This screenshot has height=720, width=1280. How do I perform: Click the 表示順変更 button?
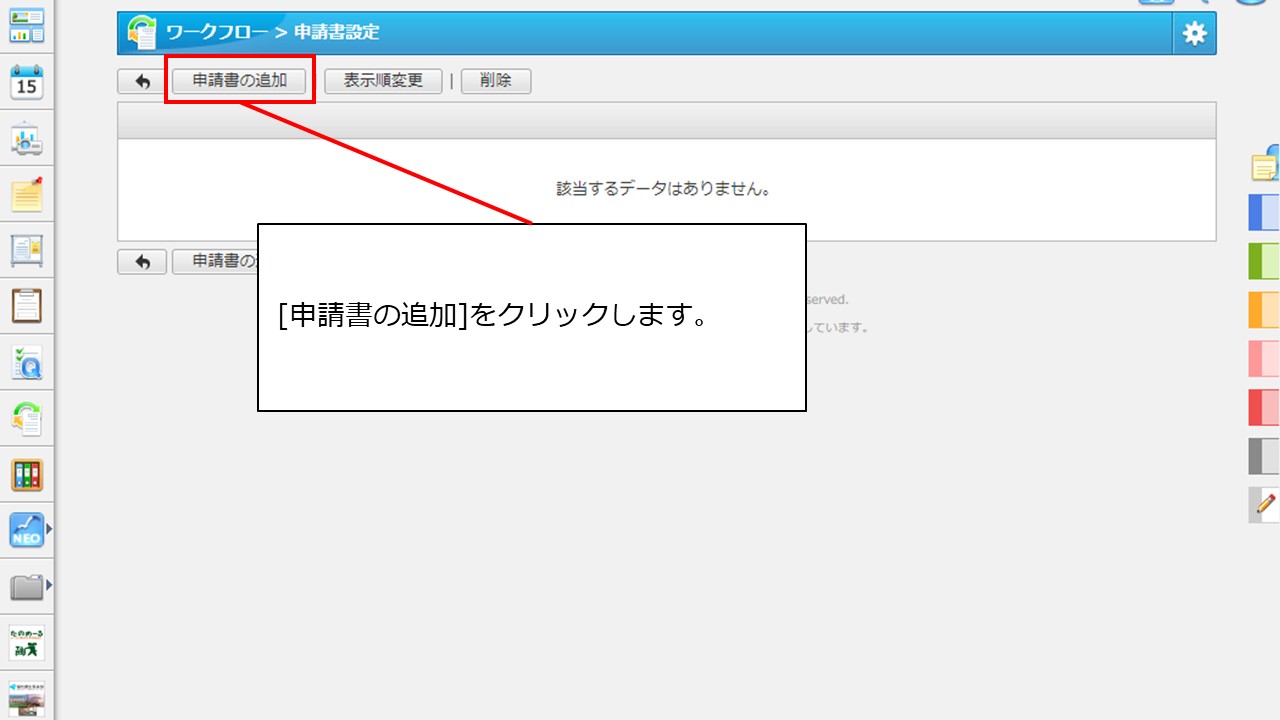pyautogui.click(x=383, y=81)
